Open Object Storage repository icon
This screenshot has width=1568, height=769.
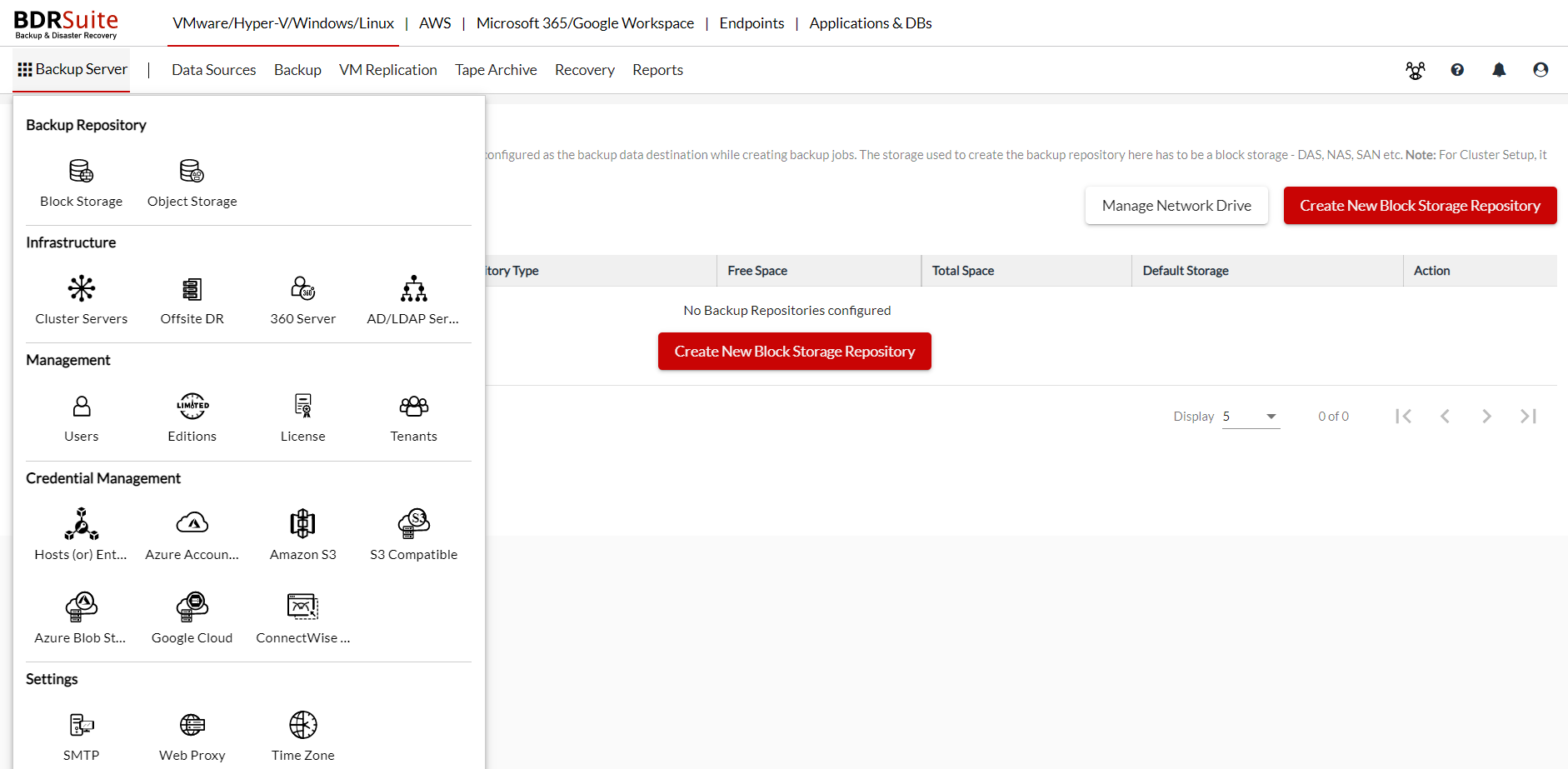192,172
